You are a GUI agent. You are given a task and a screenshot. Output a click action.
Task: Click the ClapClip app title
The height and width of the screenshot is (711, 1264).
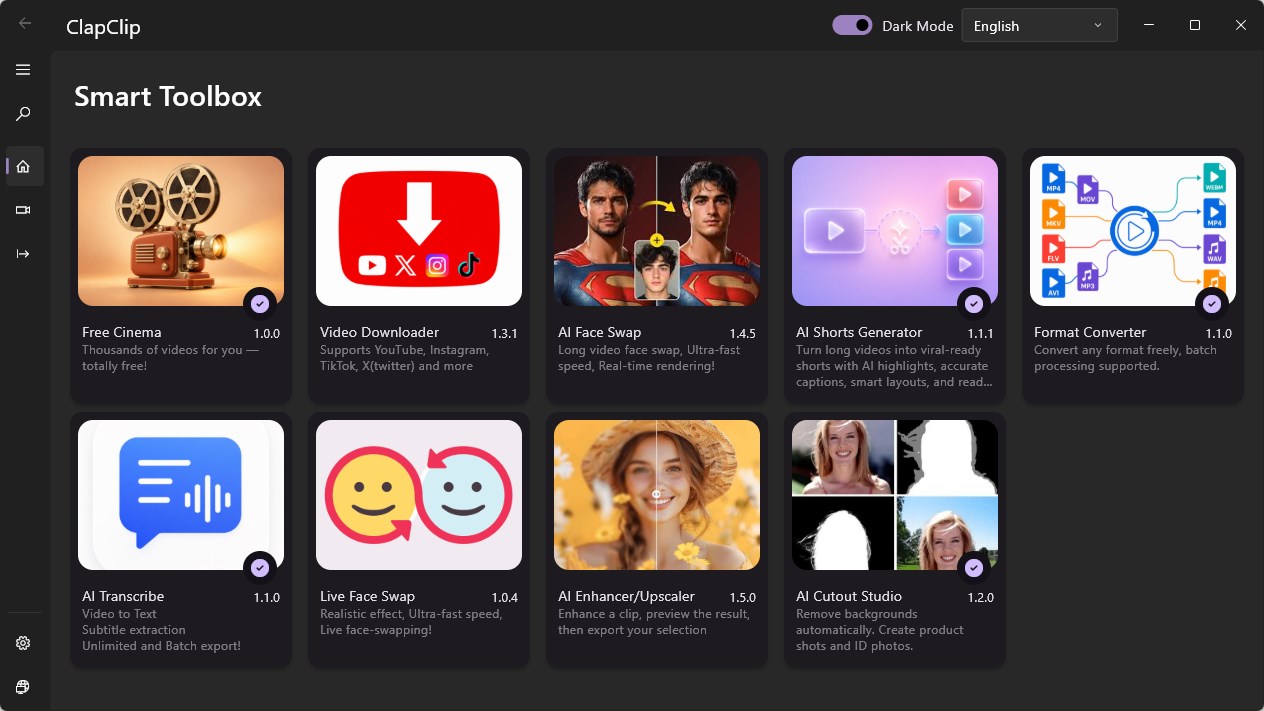coord(103,27)
